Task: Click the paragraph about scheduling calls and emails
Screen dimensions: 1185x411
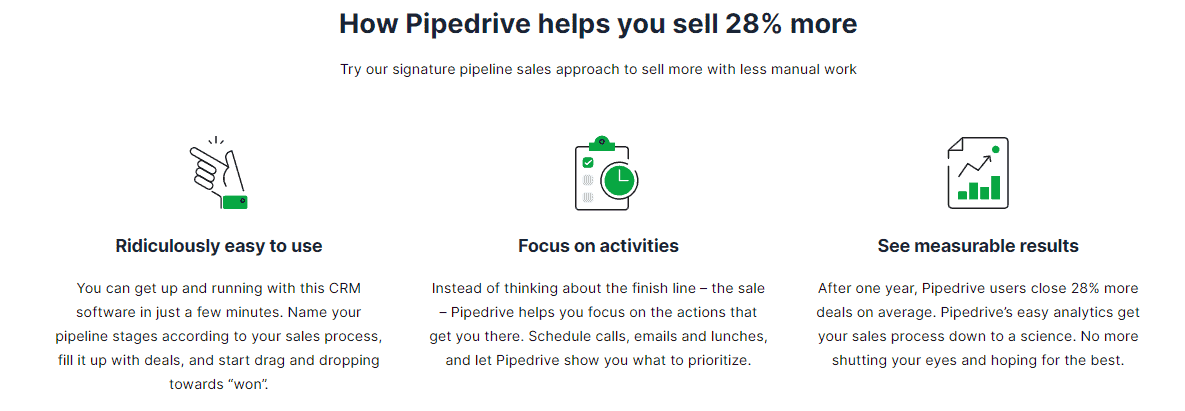Action: click(x=599, y=324)
